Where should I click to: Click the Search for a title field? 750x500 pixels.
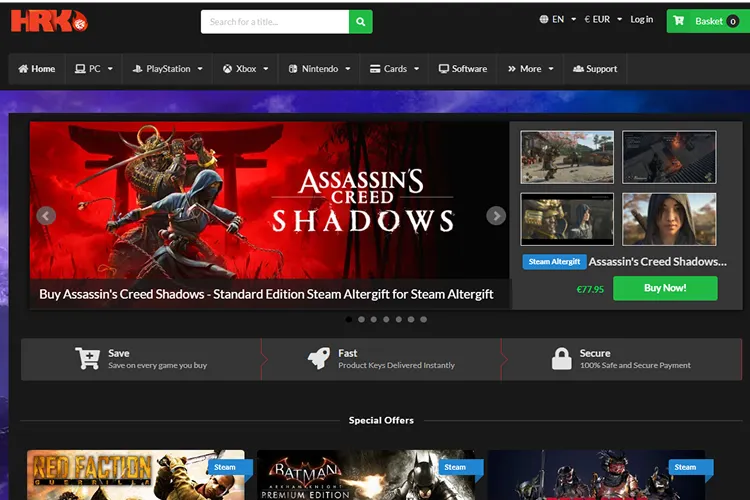click(x=275, y=22)
